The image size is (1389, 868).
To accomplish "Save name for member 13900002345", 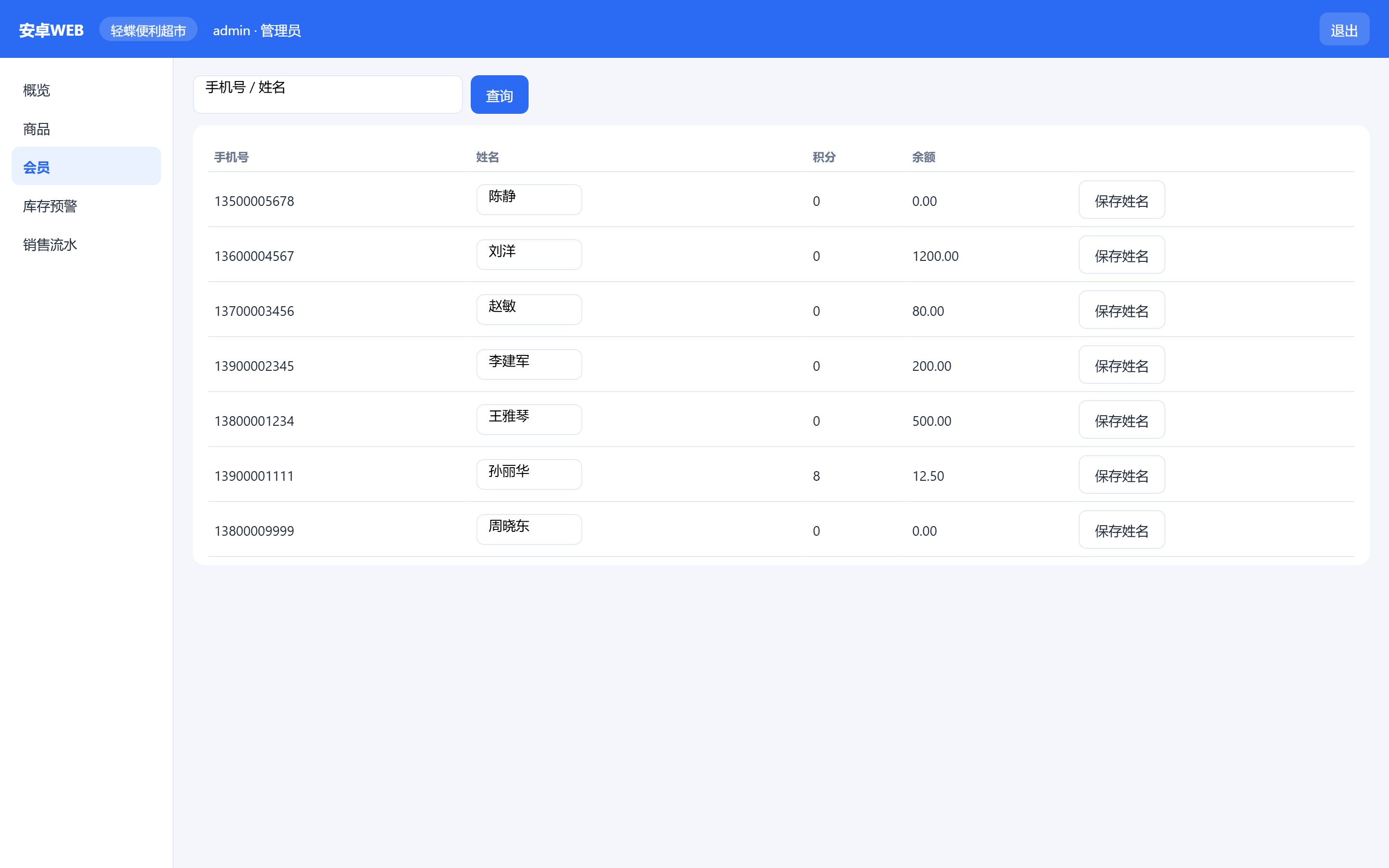I will tap(1121, 365).
